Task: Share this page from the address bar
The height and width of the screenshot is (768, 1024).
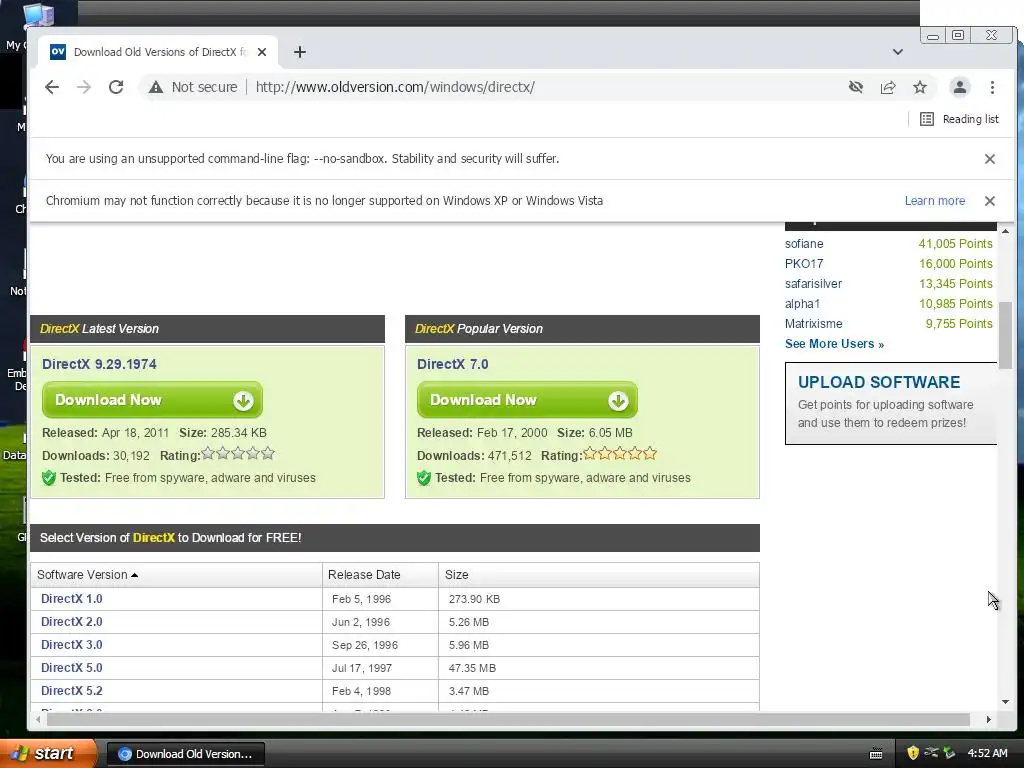Action: pyautogui.click(x=888, y=87)
